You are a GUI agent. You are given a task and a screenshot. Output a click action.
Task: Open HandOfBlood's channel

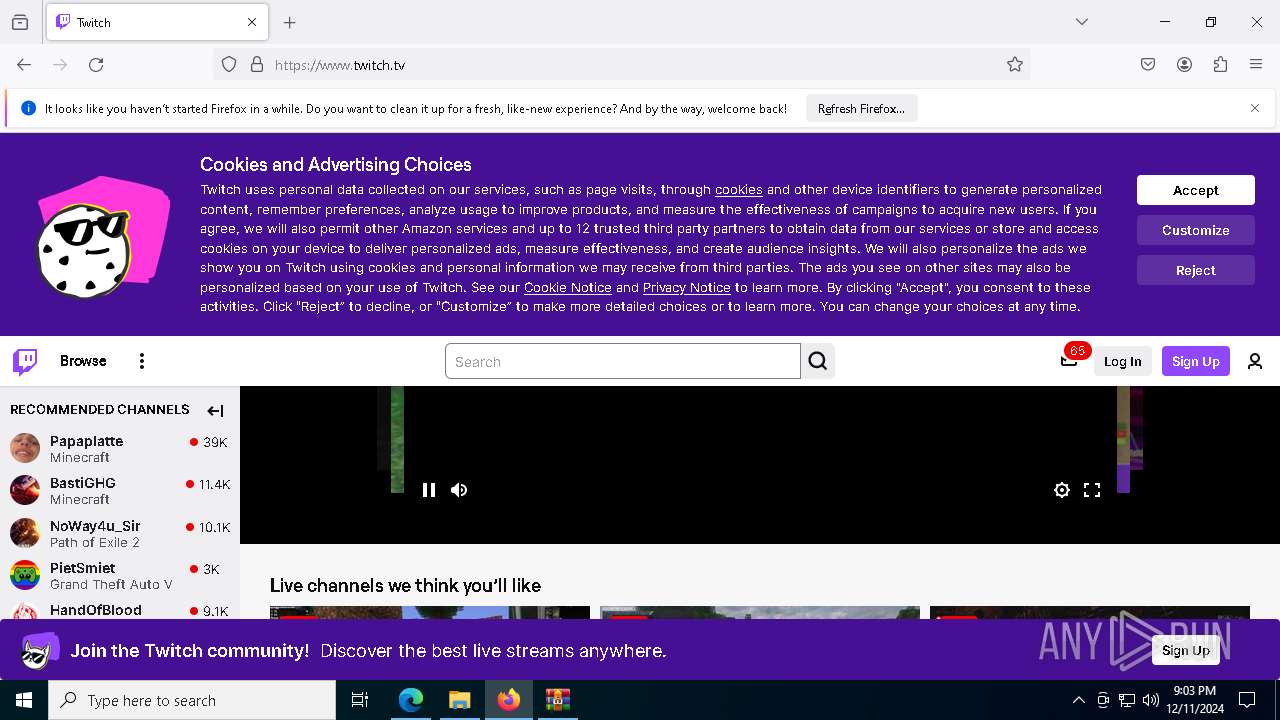pyautogui.click(x=120, y=610)
